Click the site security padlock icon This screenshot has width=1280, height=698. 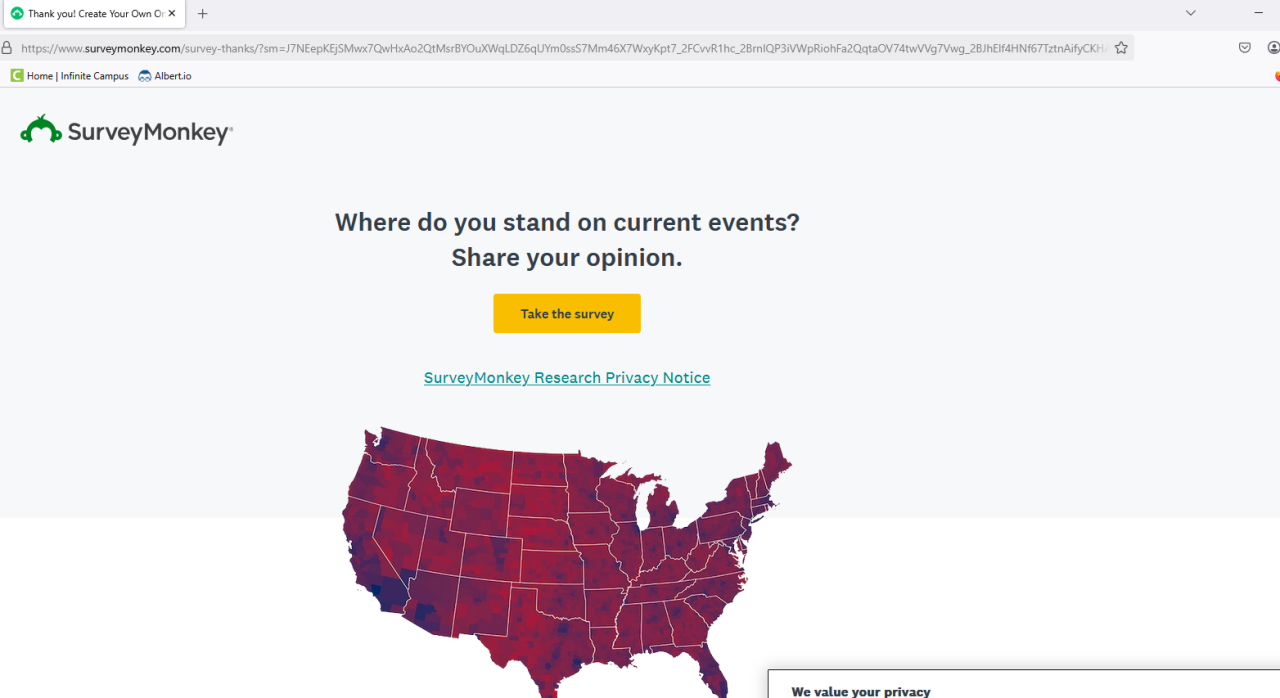(7, 48)
